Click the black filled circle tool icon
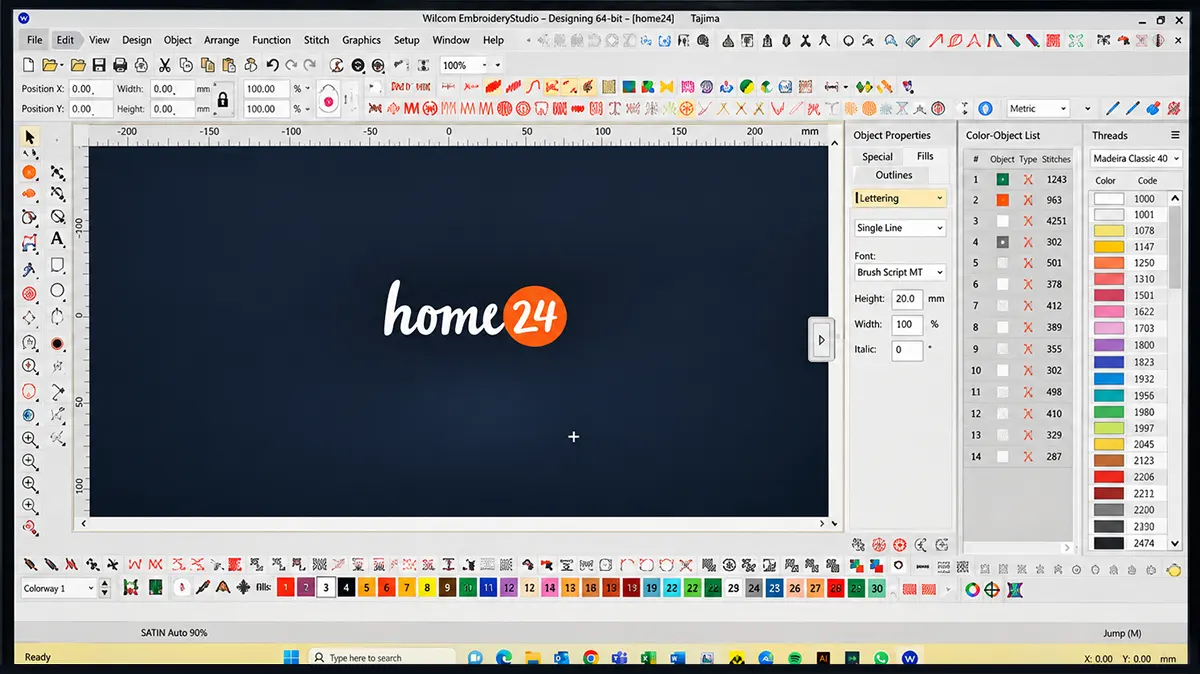Viewport: 1200px width, 674px height. (58, 343)
